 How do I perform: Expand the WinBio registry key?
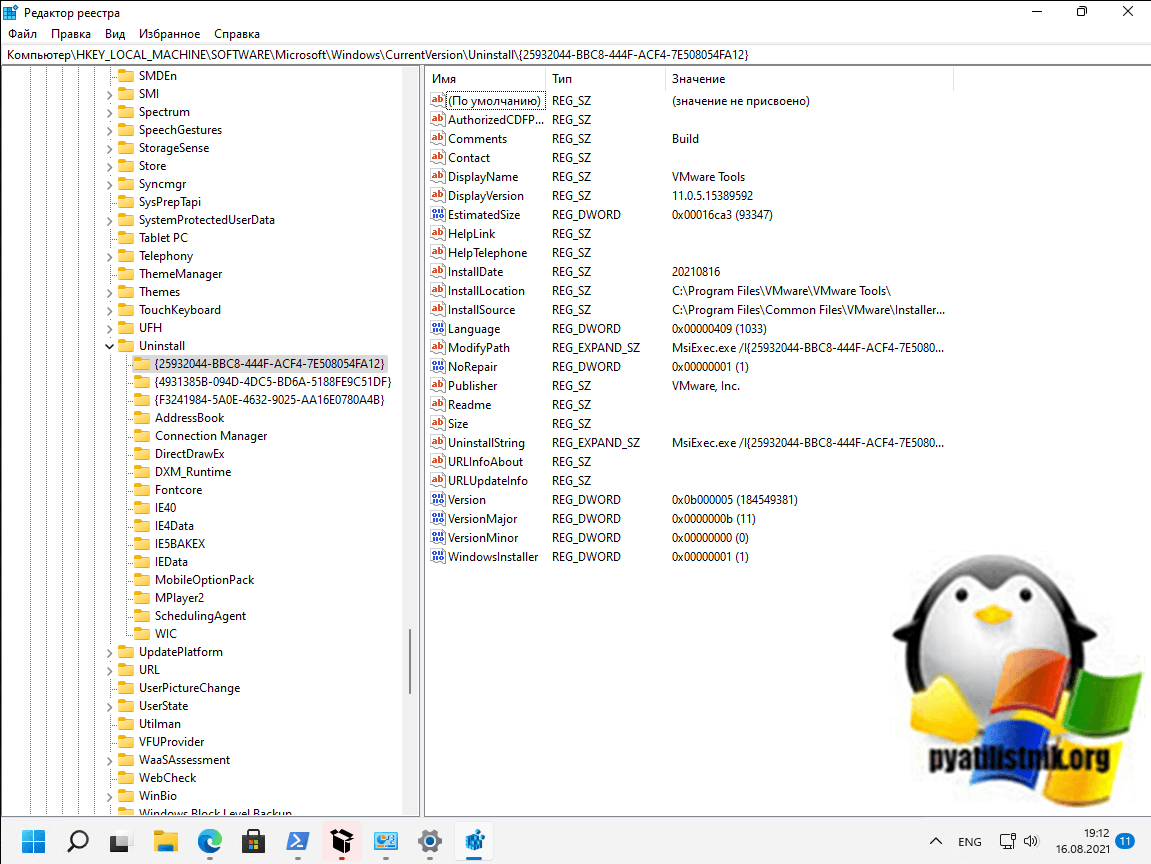coord(109,796)
